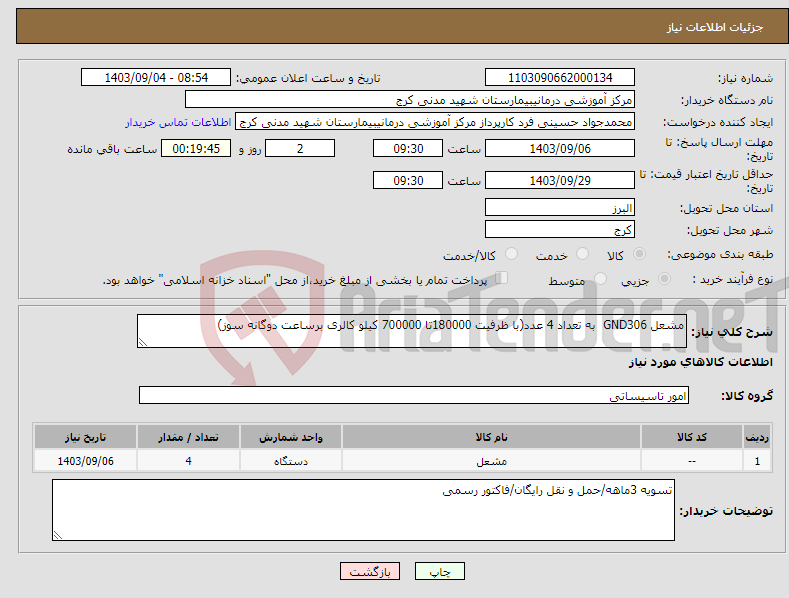This screenshot has height=598, width=789.
Task: Click the delivery city field کرج
Action: click(560, 230)
